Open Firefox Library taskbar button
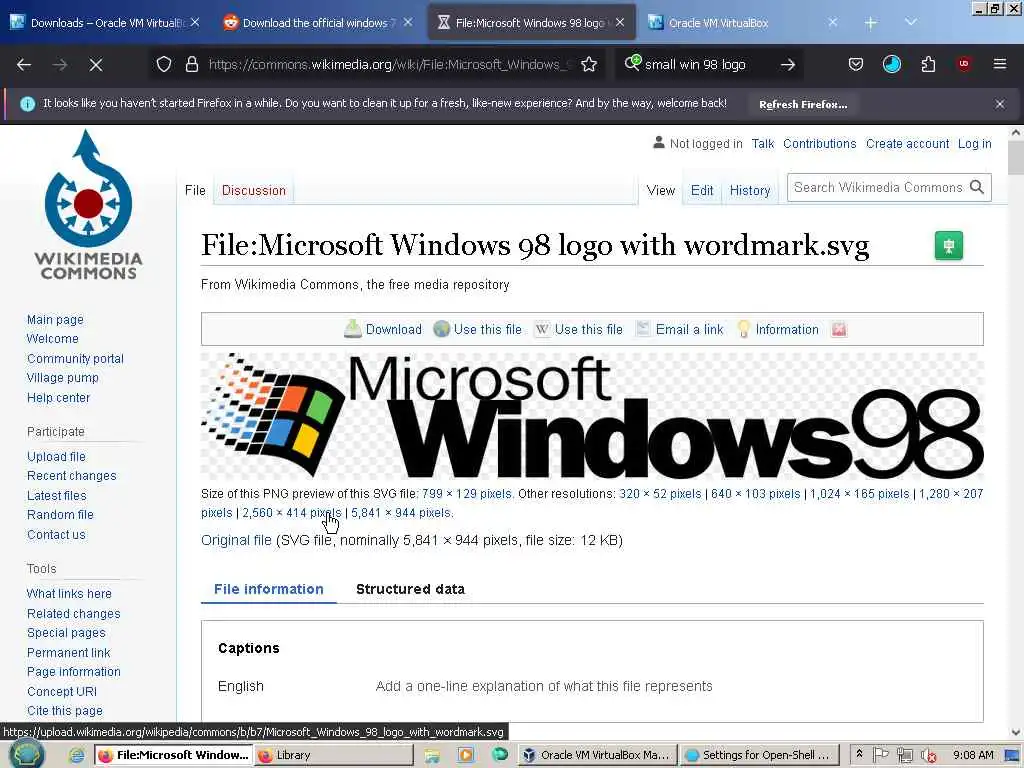The image size is (1024, 768). [x=334, y=755]
